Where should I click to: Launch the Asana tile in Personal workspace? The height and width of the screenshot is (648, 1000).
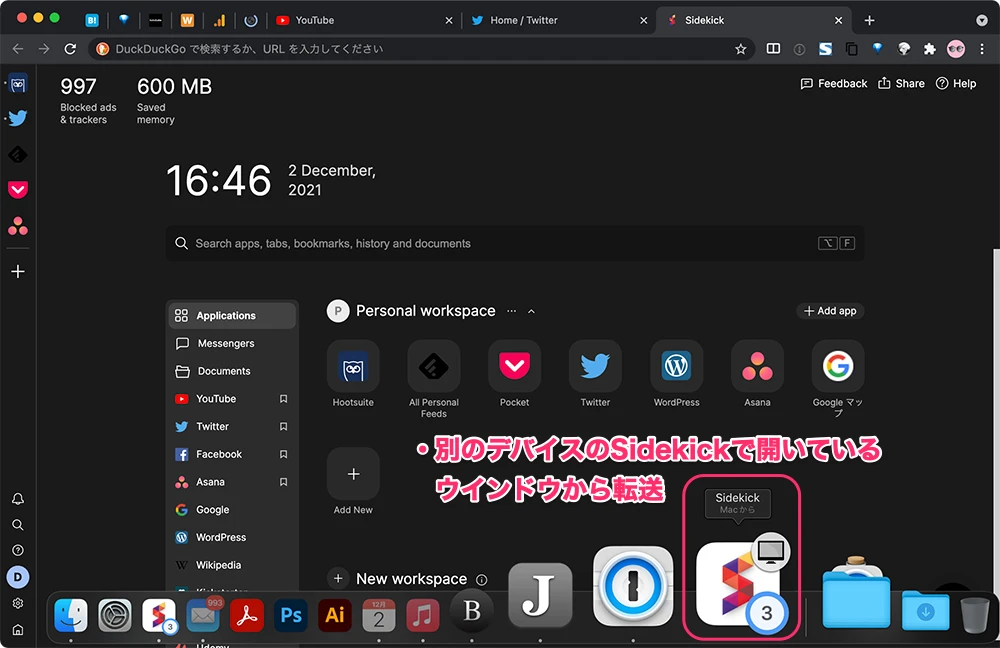click(757, 366)
